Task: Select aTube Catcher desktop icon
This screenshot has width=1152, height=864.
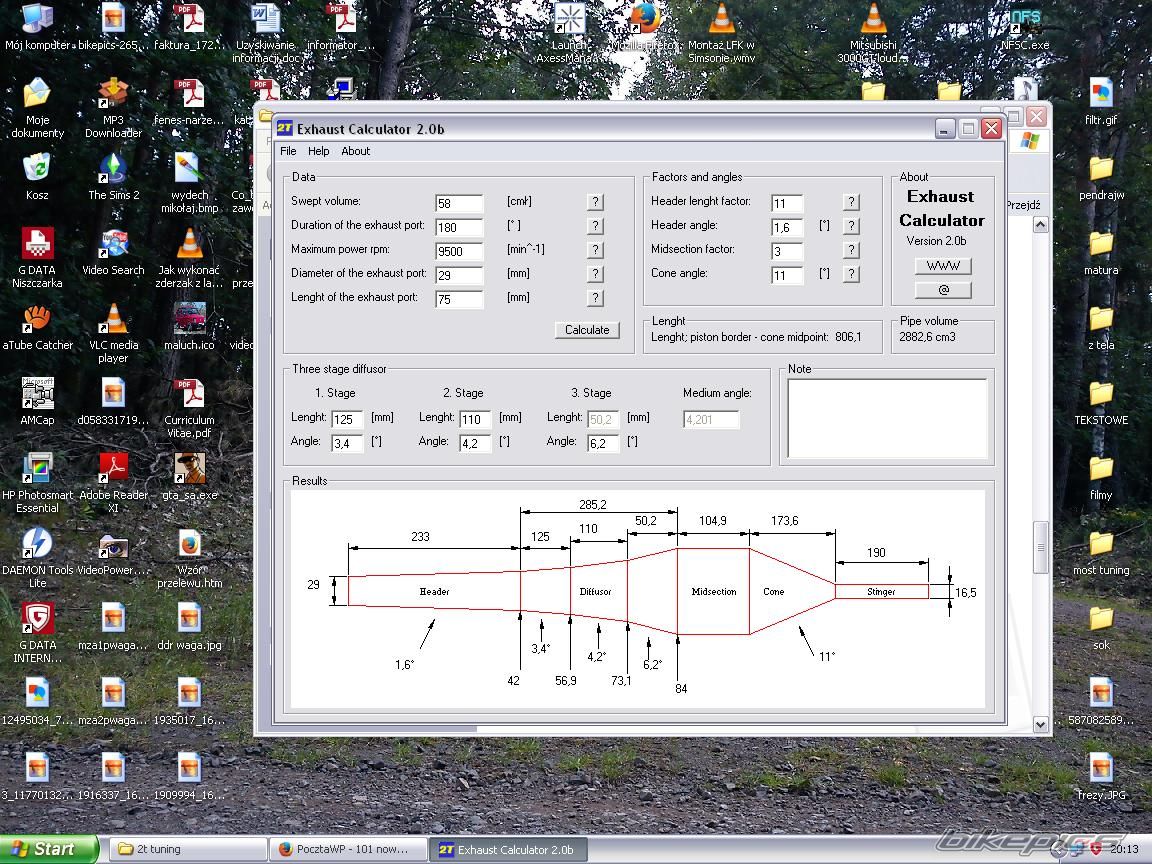Action: point(37,328)
